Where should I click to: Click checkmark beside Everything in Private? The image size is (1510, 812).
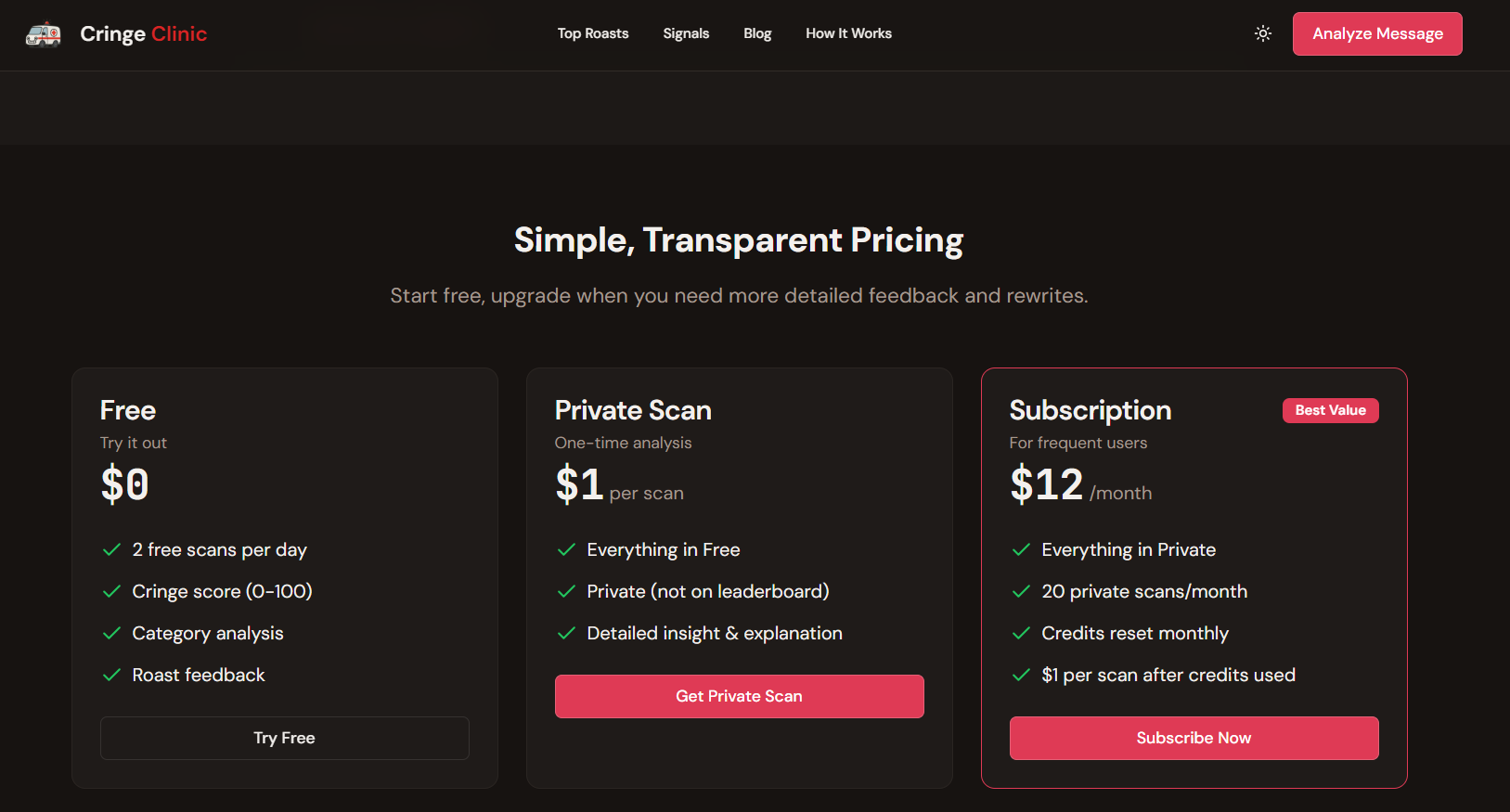click(x=1021, y=549)
